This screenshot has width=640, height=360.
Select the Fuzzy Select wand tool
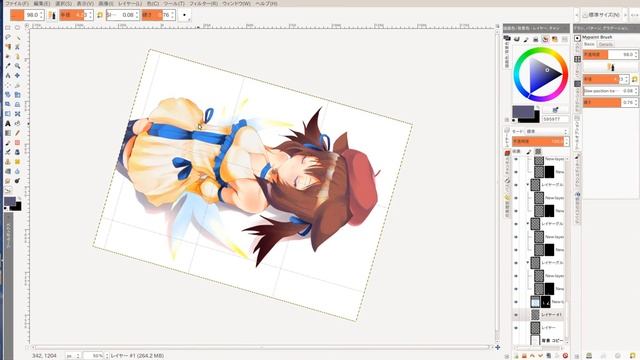[18, 37]
